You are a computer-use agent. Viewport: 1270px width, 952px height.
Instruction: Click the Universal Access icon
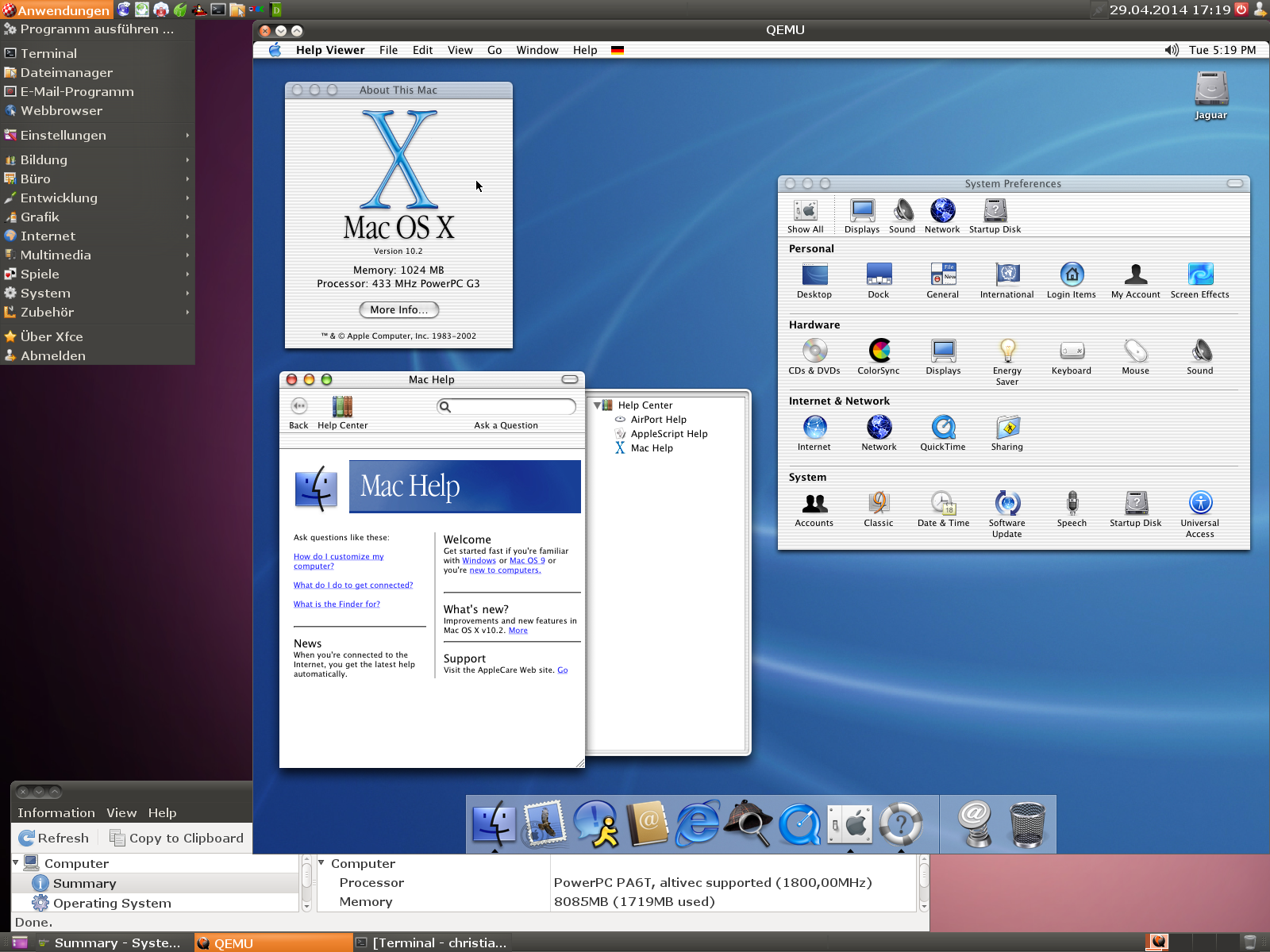[x=1199, y=503]
